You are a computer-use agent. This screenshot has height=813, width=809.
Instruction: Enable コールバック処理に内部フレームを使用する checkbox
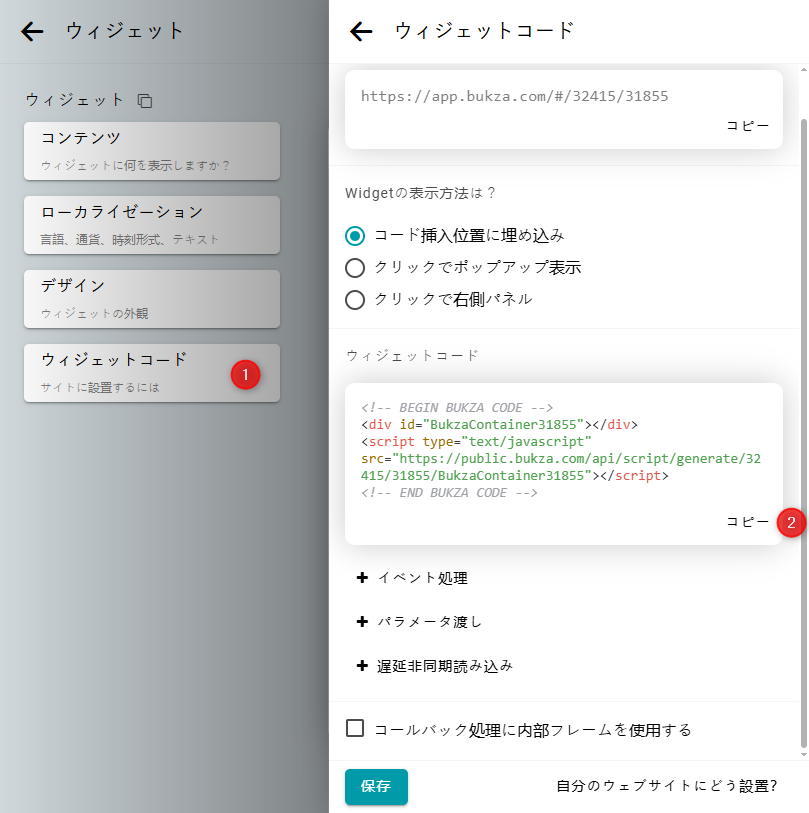click(x=355, y=729)
